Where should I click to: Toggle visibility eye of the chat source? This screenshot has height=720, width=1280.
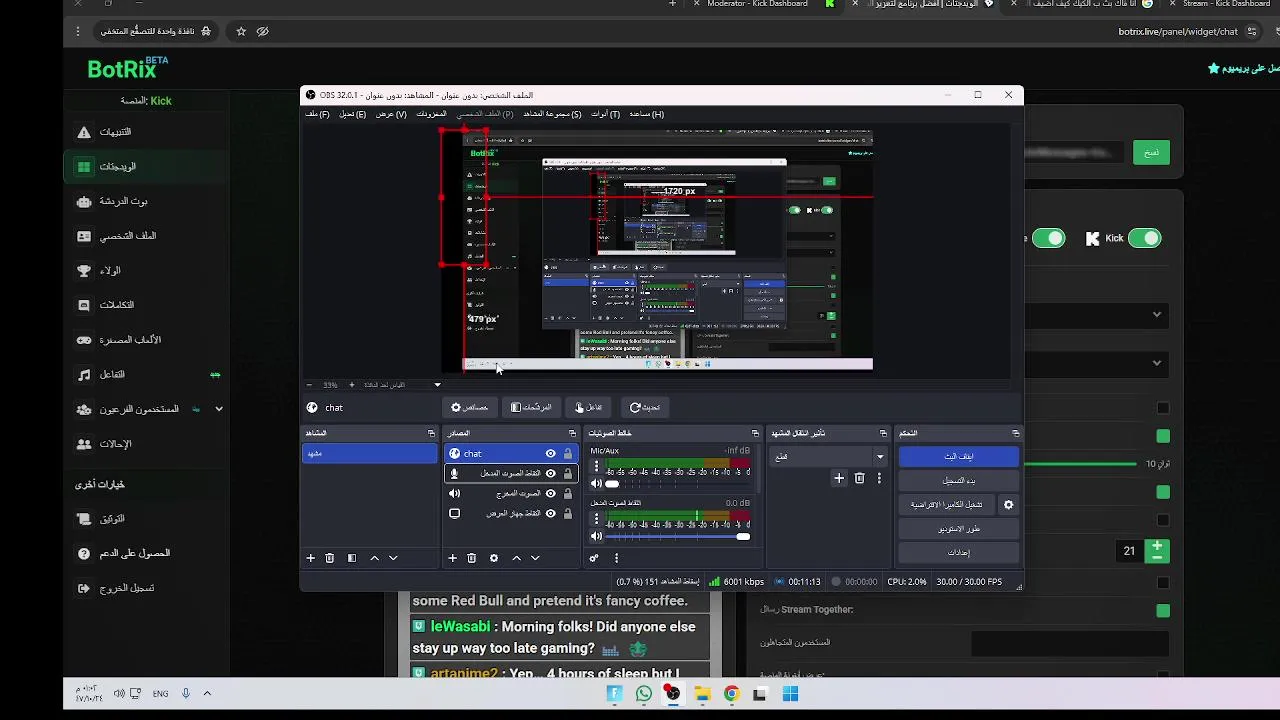tap(550, 454)
